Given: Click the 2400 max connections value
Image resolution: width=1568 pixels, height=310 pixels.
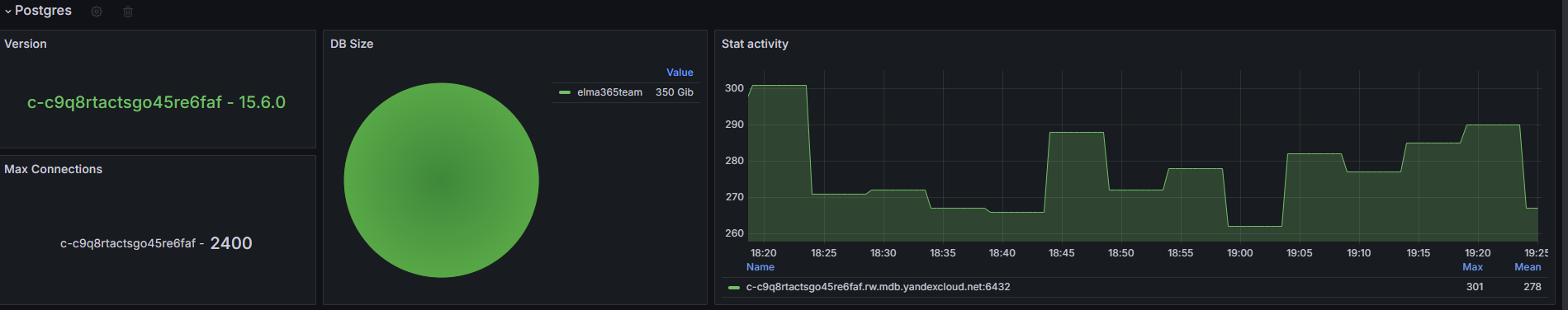Looking at the screenshot, I should pos(231,243).
